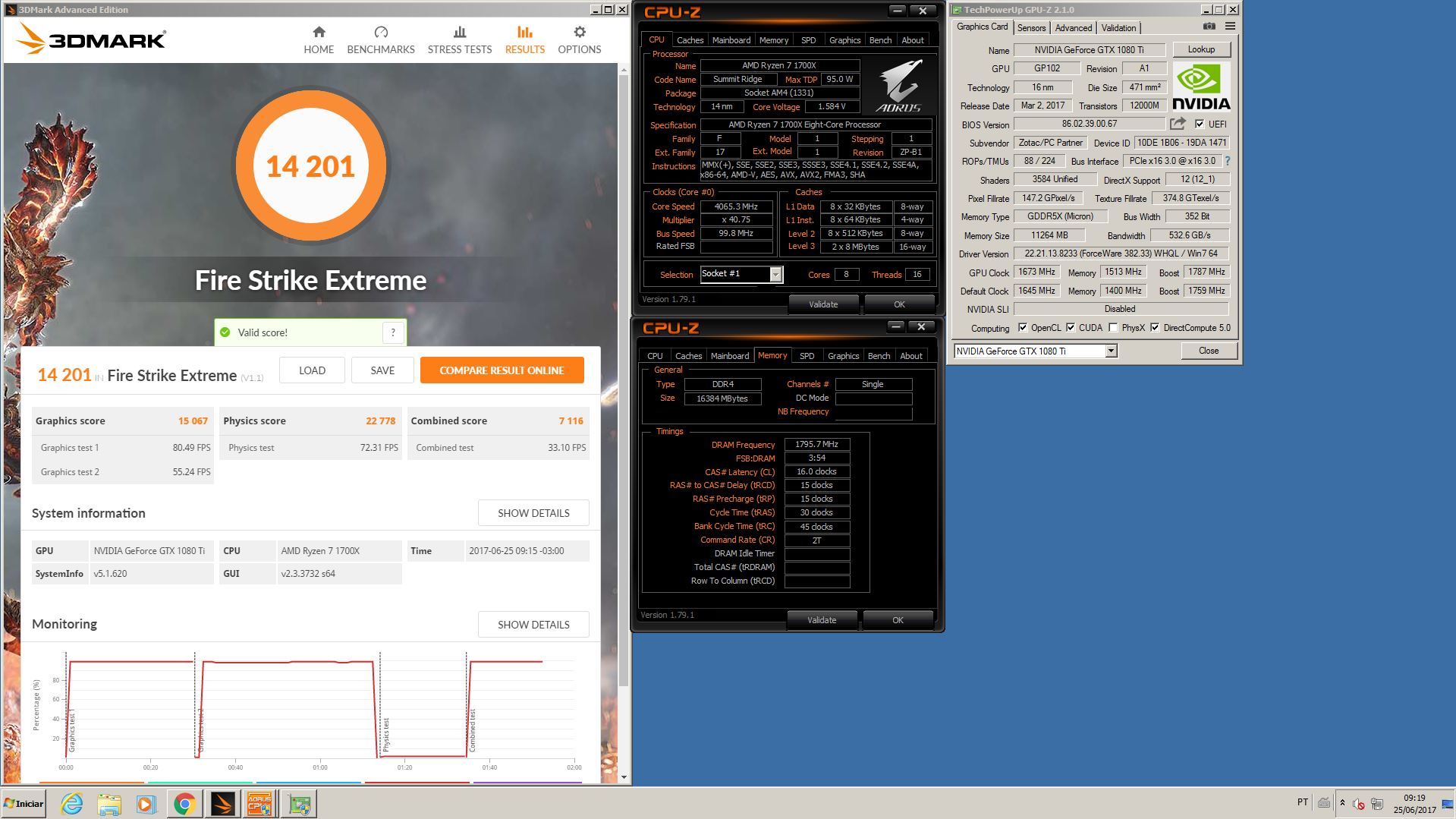
Task: Click the Bus Interface question mark in GPU-Z
Action: (1227, 161)
